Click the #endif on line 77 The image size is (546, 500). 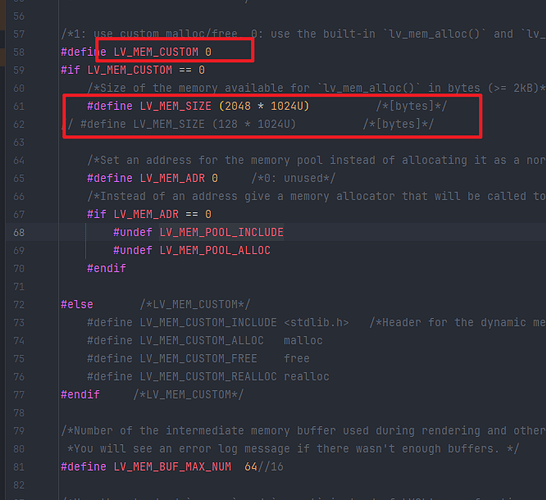80,395
